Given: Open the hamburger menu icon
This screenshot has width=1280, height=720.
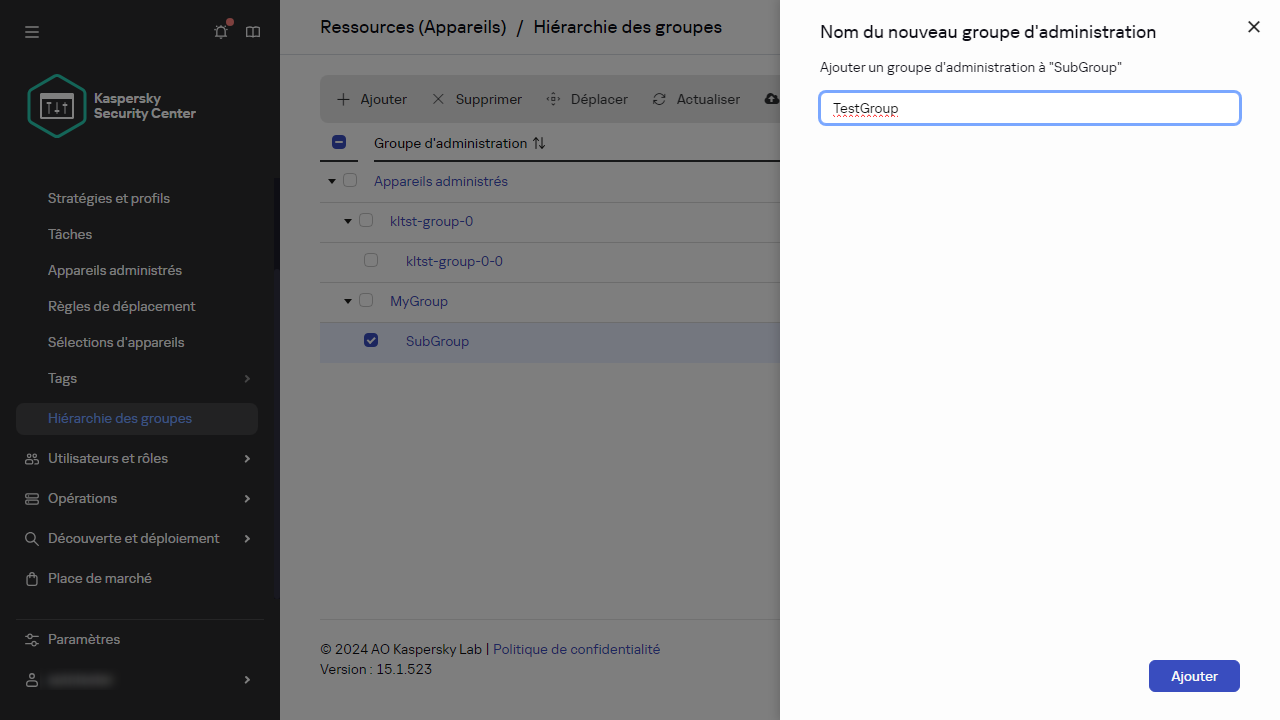Looking at the screenshot, I should pos(32,32).
